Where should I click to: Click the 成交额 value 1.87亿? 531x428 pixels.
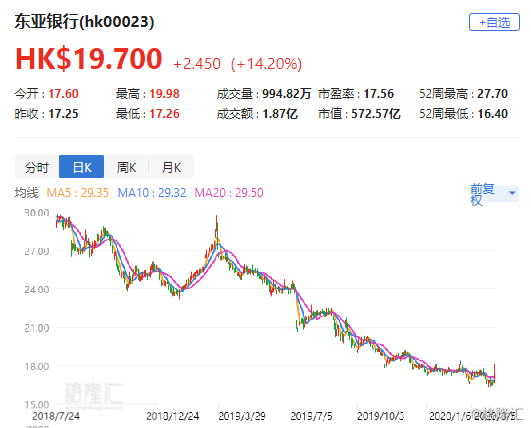pos(280,114)
